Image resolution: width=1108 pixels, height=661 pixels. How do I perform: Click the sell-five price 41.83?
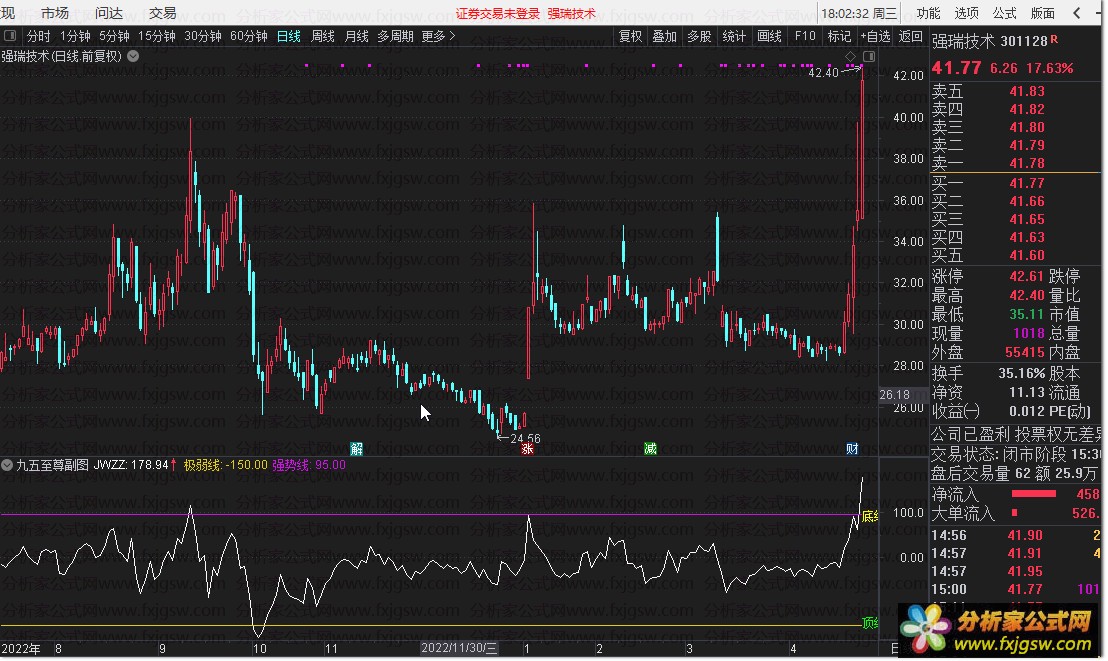pos(1027,91)
